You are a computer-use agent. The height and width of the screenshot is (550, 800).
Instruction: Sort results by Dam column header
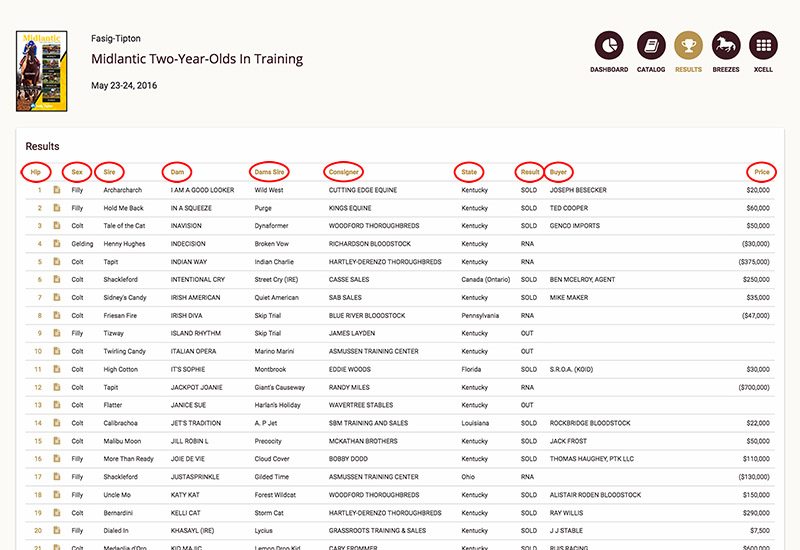[x=177, y=172]
